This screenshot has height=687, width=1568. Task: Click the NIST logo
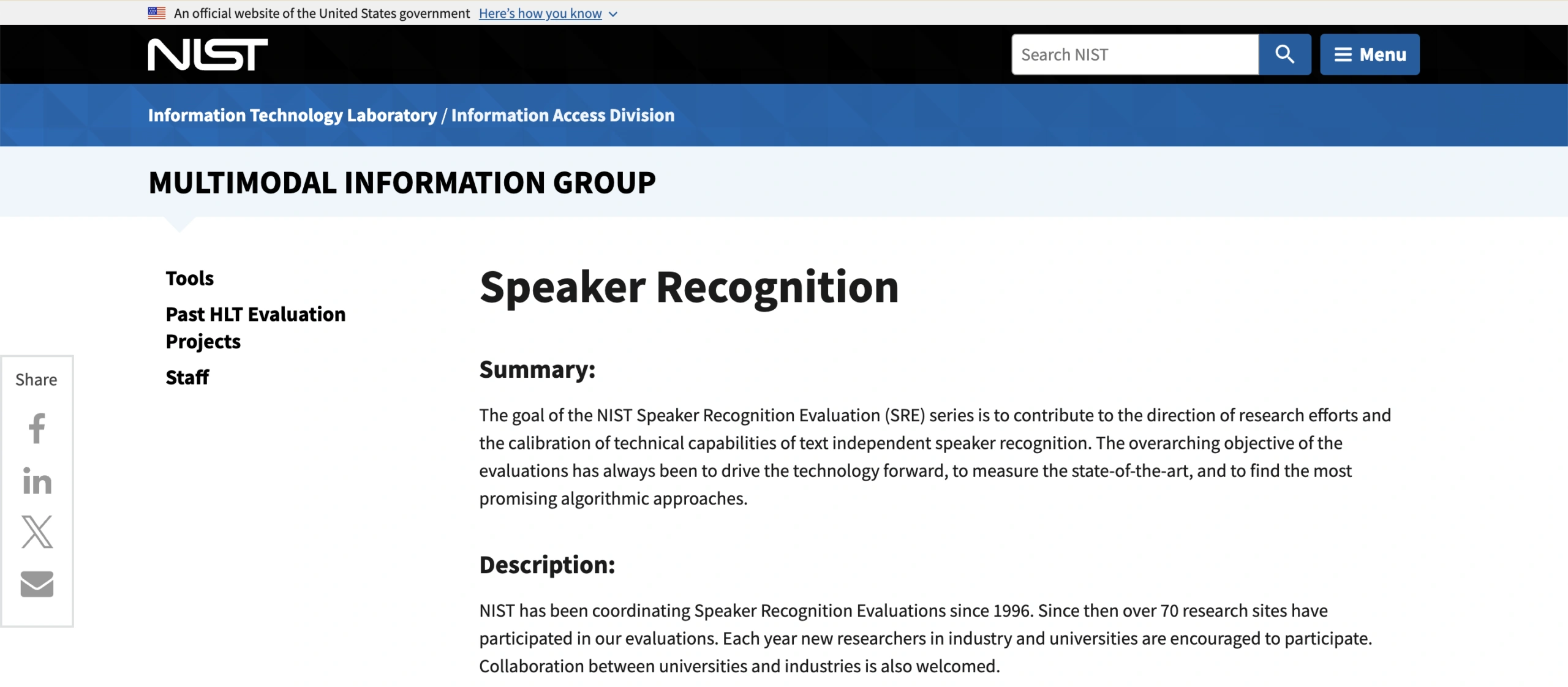[x=208, y=54]
